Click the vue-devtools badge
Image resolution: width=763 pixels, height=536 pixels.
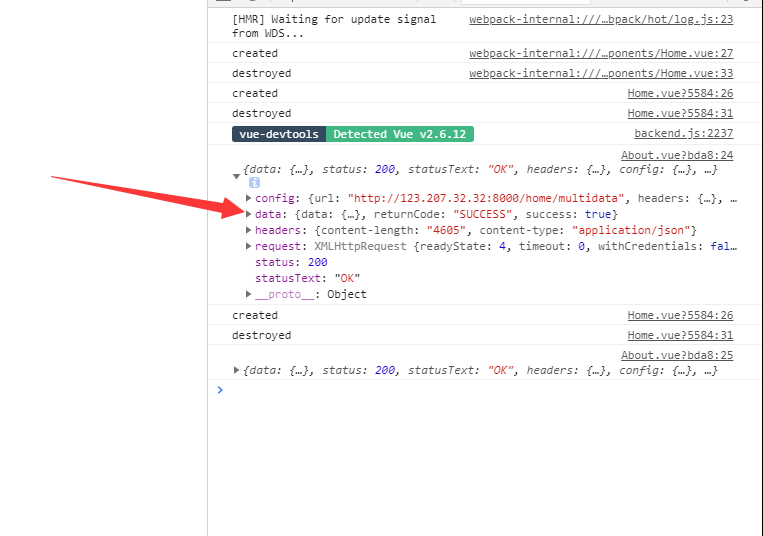[x=279, y=134]
